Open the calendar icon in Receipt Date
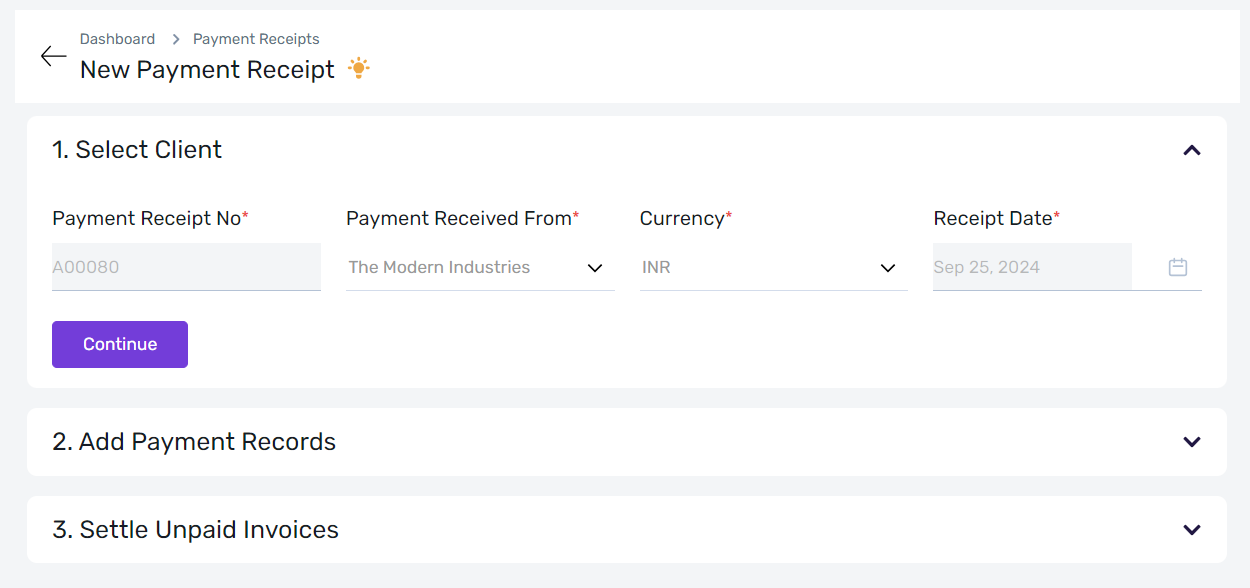The image size is (1250, 588). click(1178, 267)
